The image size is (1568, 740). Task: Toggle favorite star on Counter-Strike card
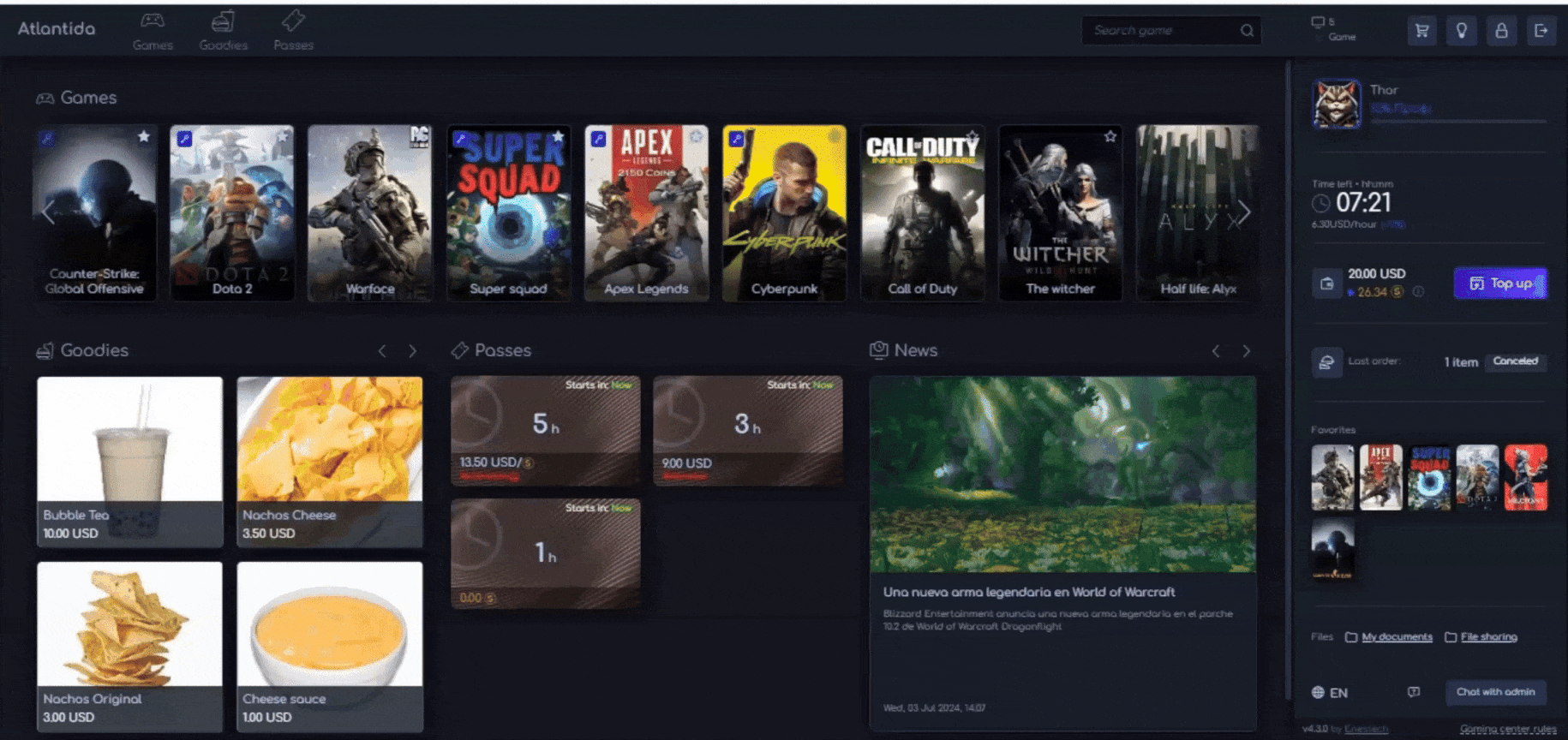tap(144, 136)
